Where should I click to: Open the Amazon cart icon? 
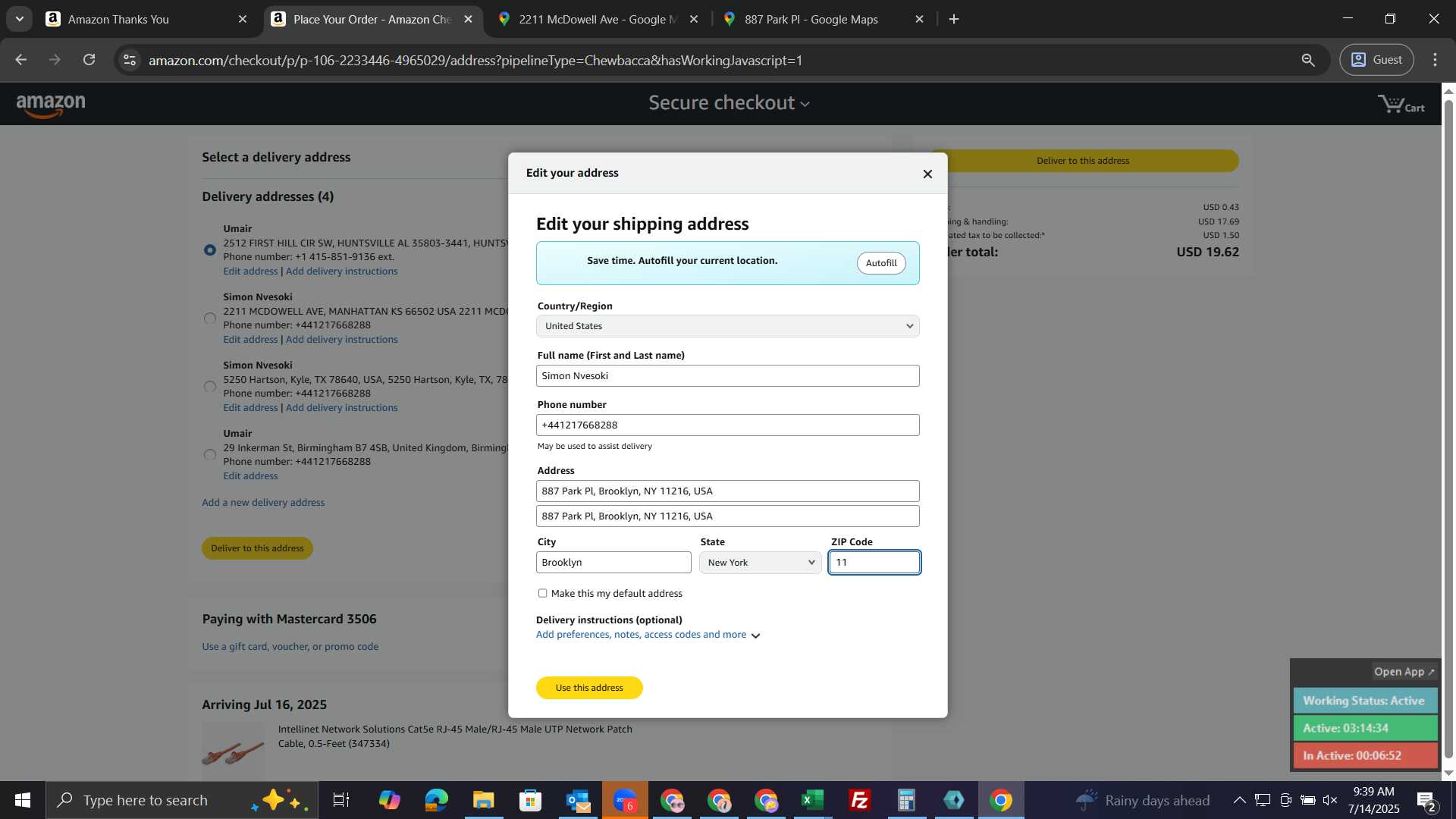click(x=1401, y=104)
